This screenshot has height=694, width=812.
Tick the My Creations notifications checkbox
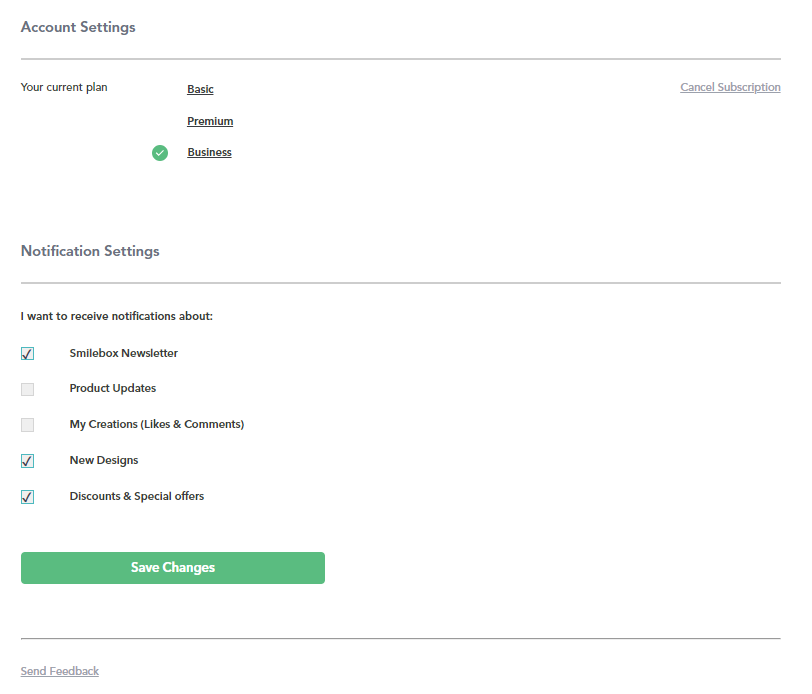(27, 425)
